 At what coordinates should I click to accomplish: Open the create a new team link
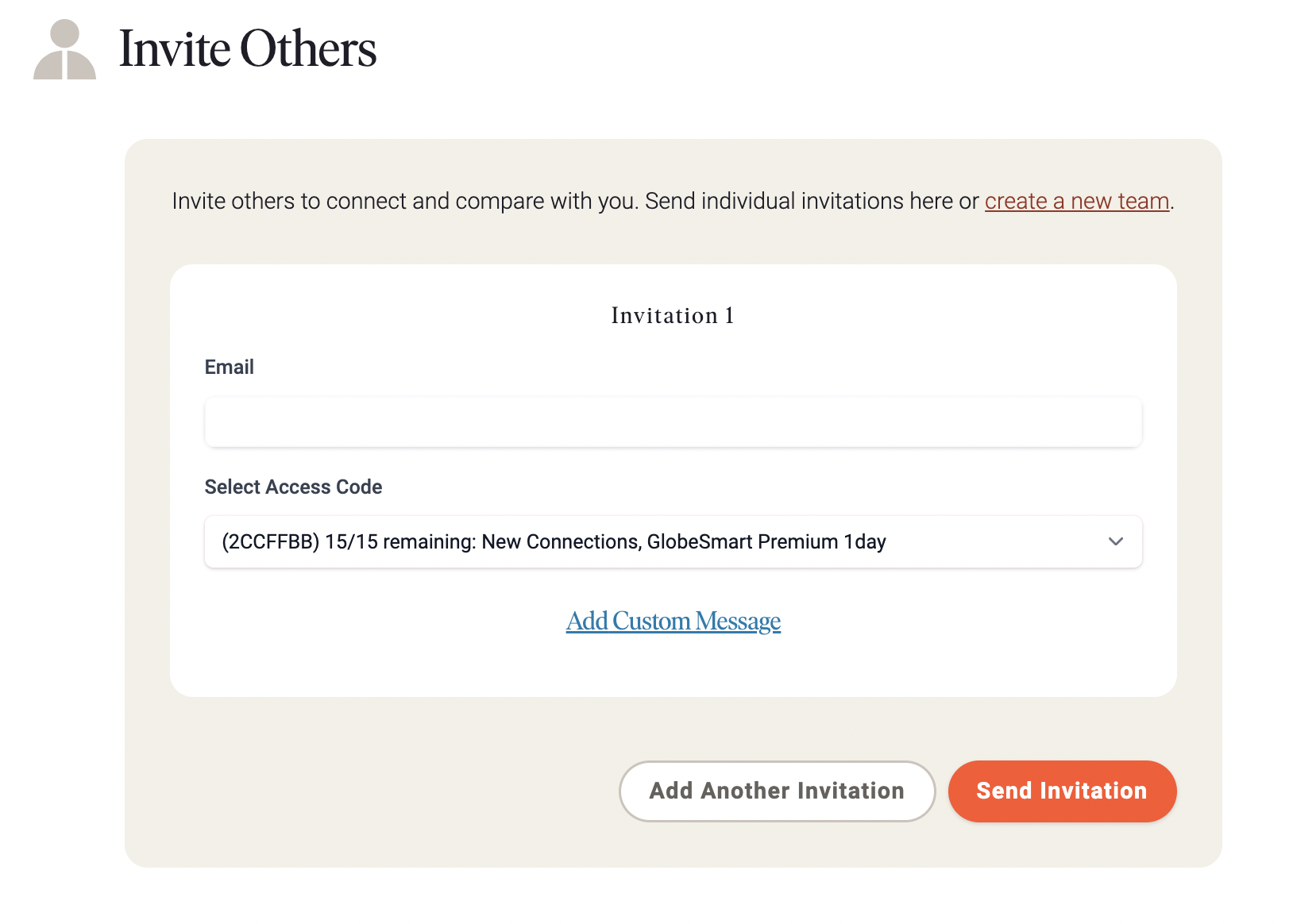coord(1076,202)
